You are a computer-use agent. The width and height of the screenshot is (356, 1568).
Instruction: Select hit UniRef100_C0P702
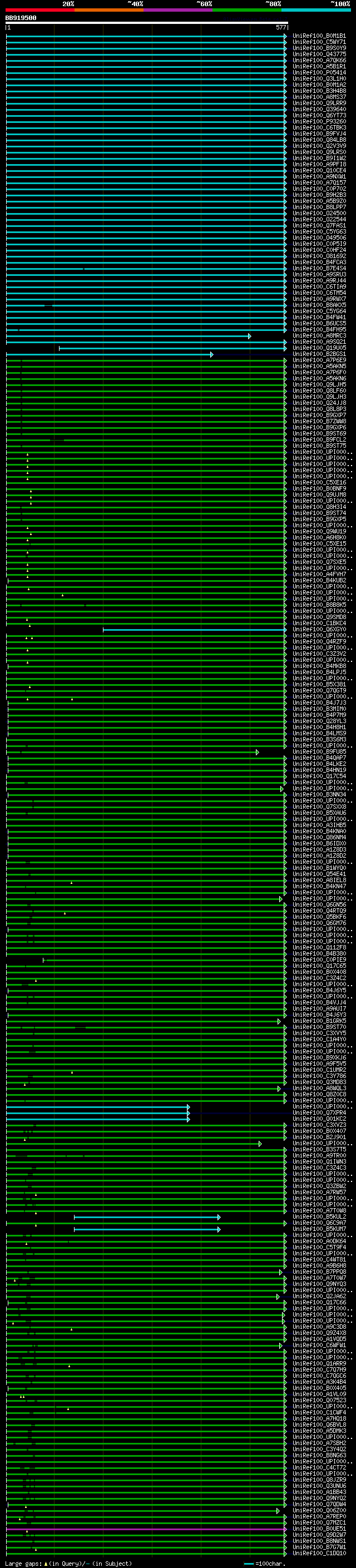point(319,189)
